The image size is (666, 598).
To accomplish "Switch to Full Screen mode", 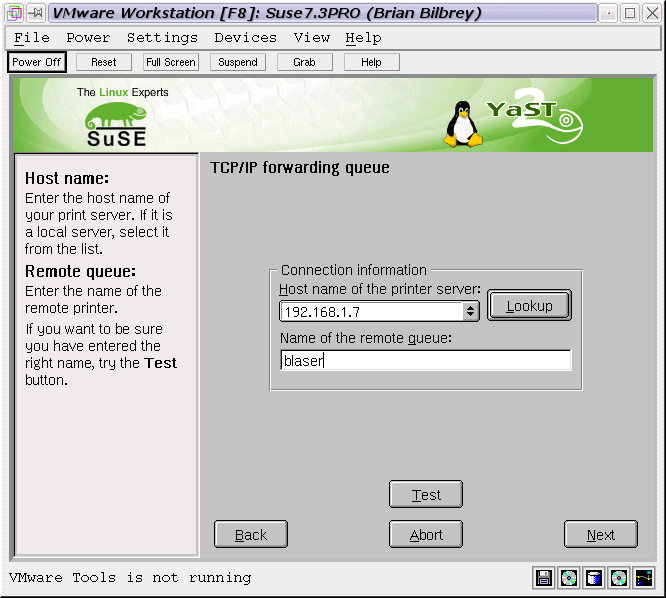I will click(170, 62).
